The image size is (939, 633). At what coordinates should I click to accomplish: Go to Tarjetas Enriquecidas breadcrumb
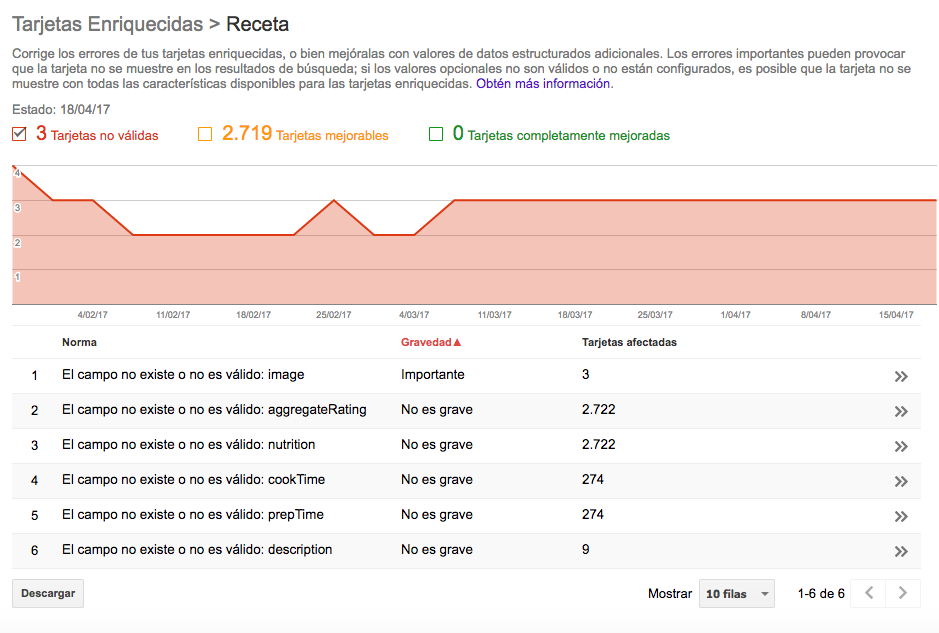coord(108,24)
